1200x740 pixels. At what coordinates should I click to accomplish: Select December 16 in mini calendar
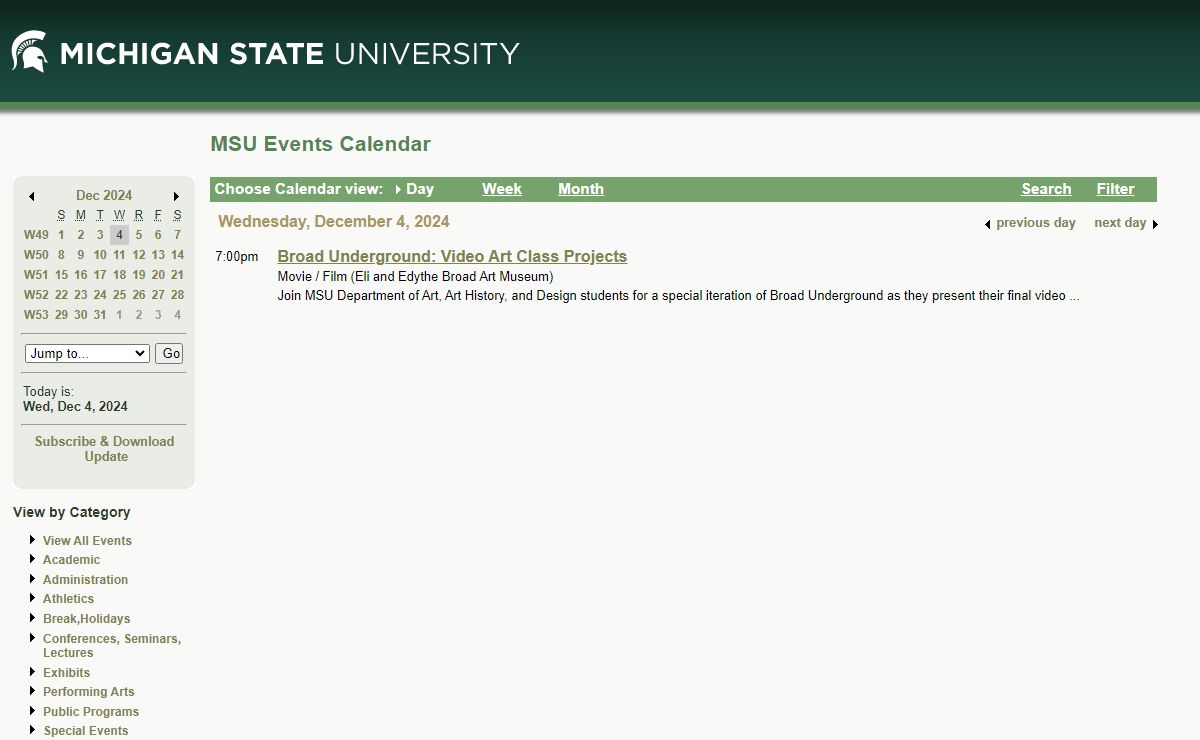point(81,275)
